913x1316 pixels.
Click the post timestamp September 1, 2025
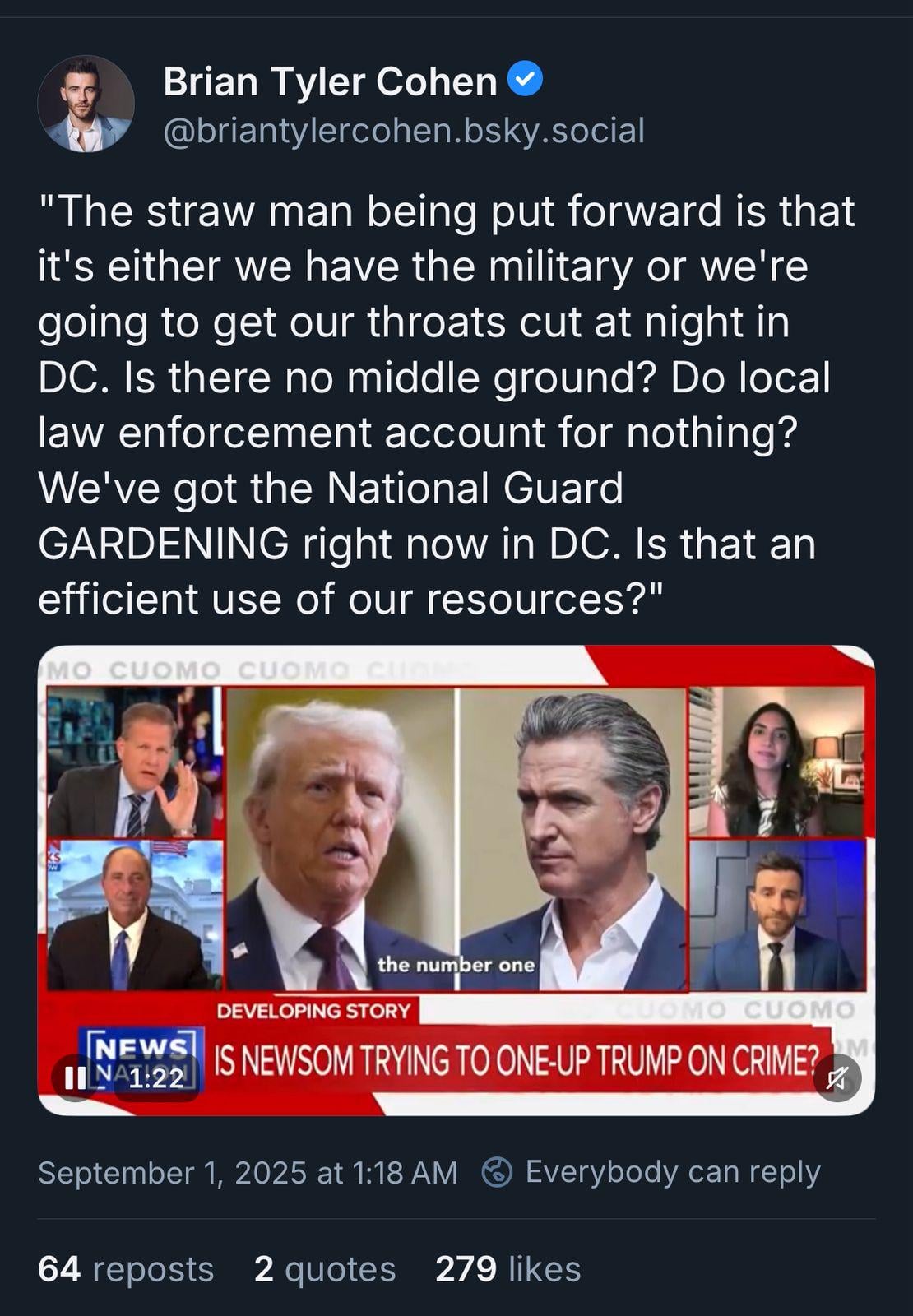point(248,1172)
